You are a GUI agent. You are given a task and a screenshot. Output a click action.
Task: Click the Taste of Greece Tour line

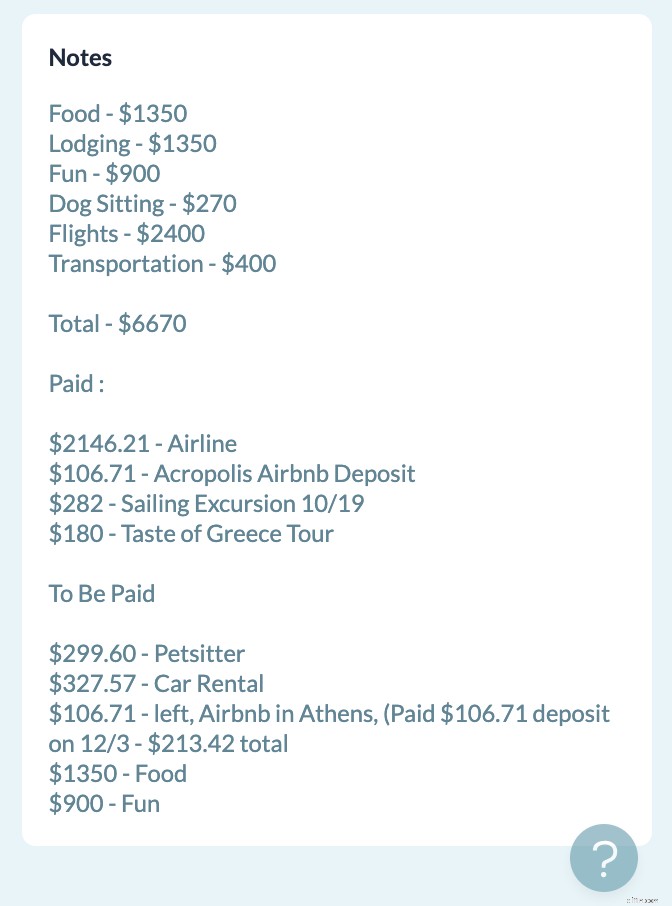click(193, 533)
